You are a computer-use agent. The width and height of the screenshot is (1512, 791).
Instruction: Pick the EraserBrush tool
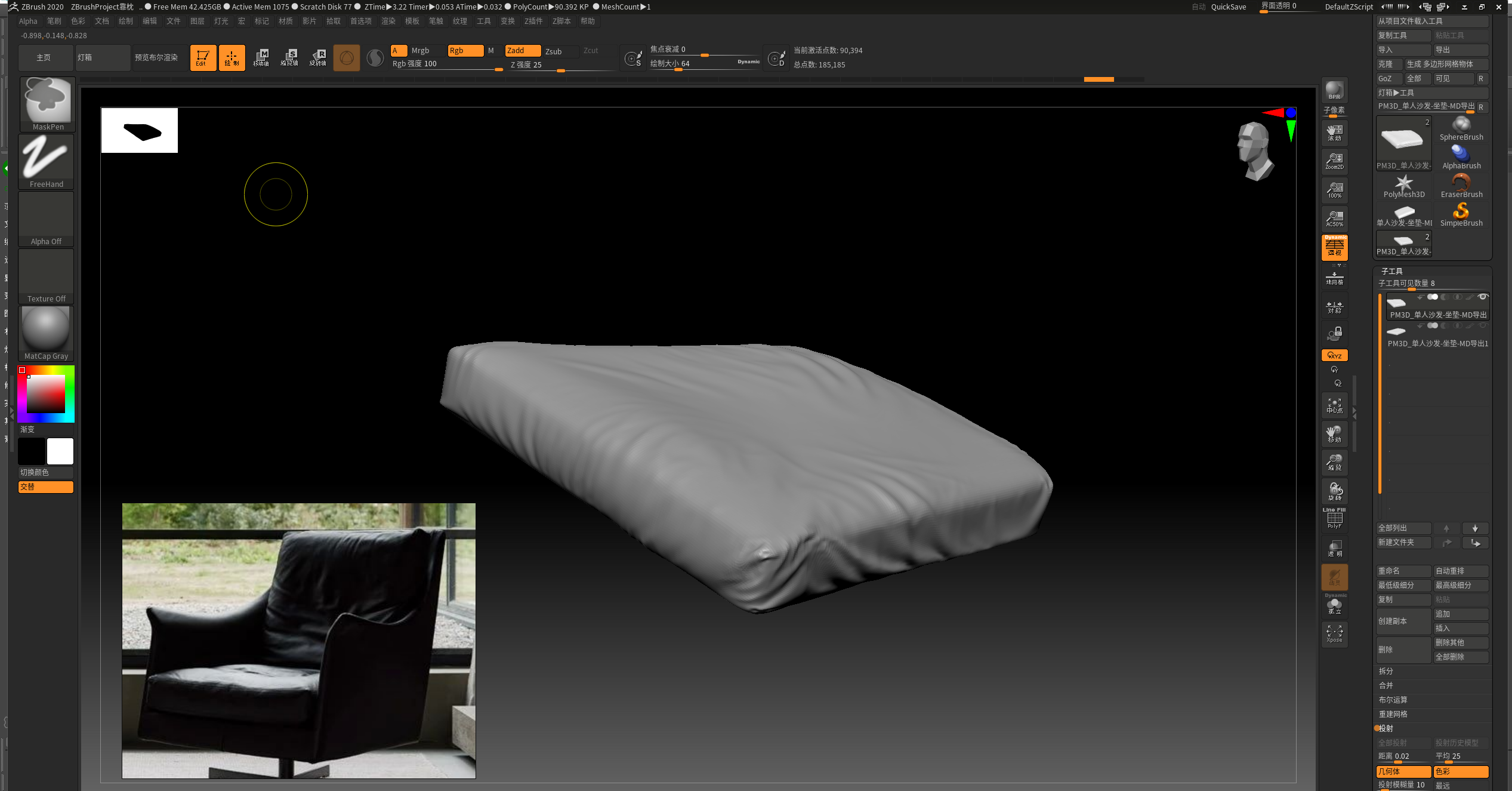[1461, 185]
